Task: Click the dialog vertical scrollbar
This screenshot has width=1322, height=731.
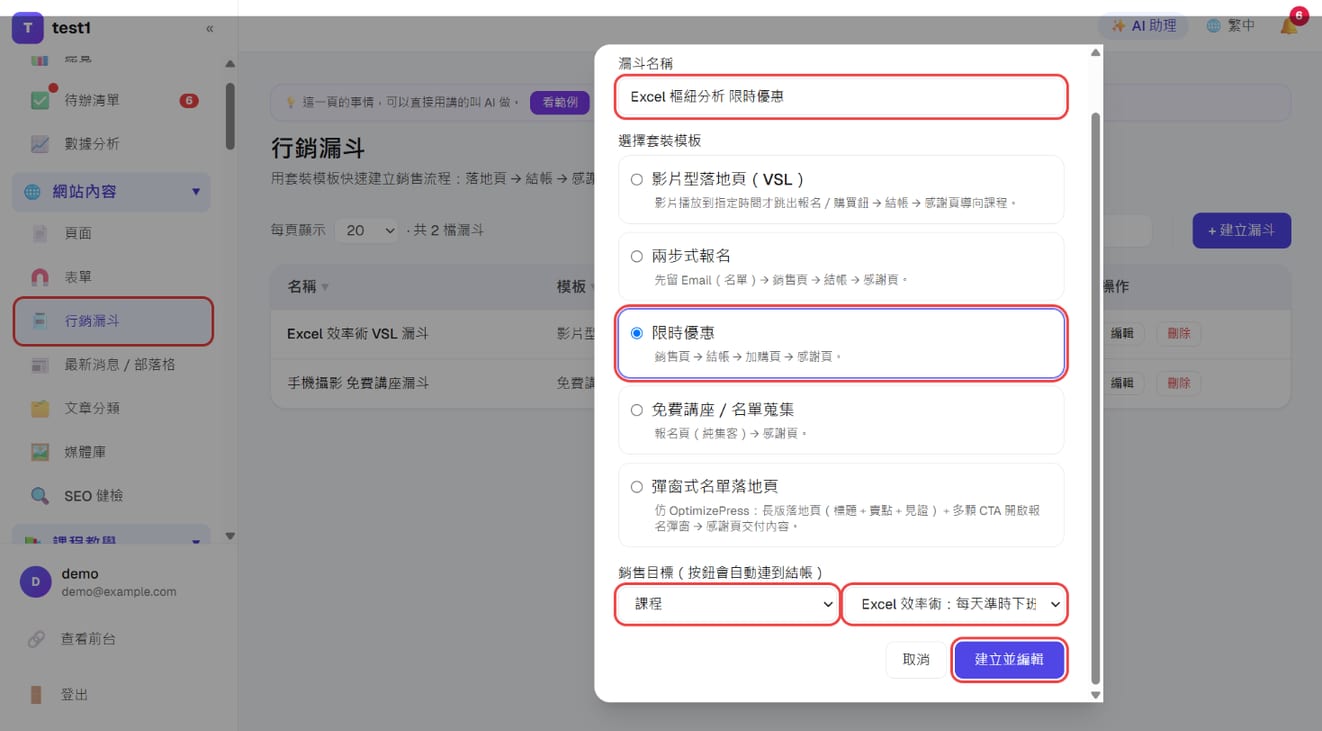Action: click(x=1095, y=396)
